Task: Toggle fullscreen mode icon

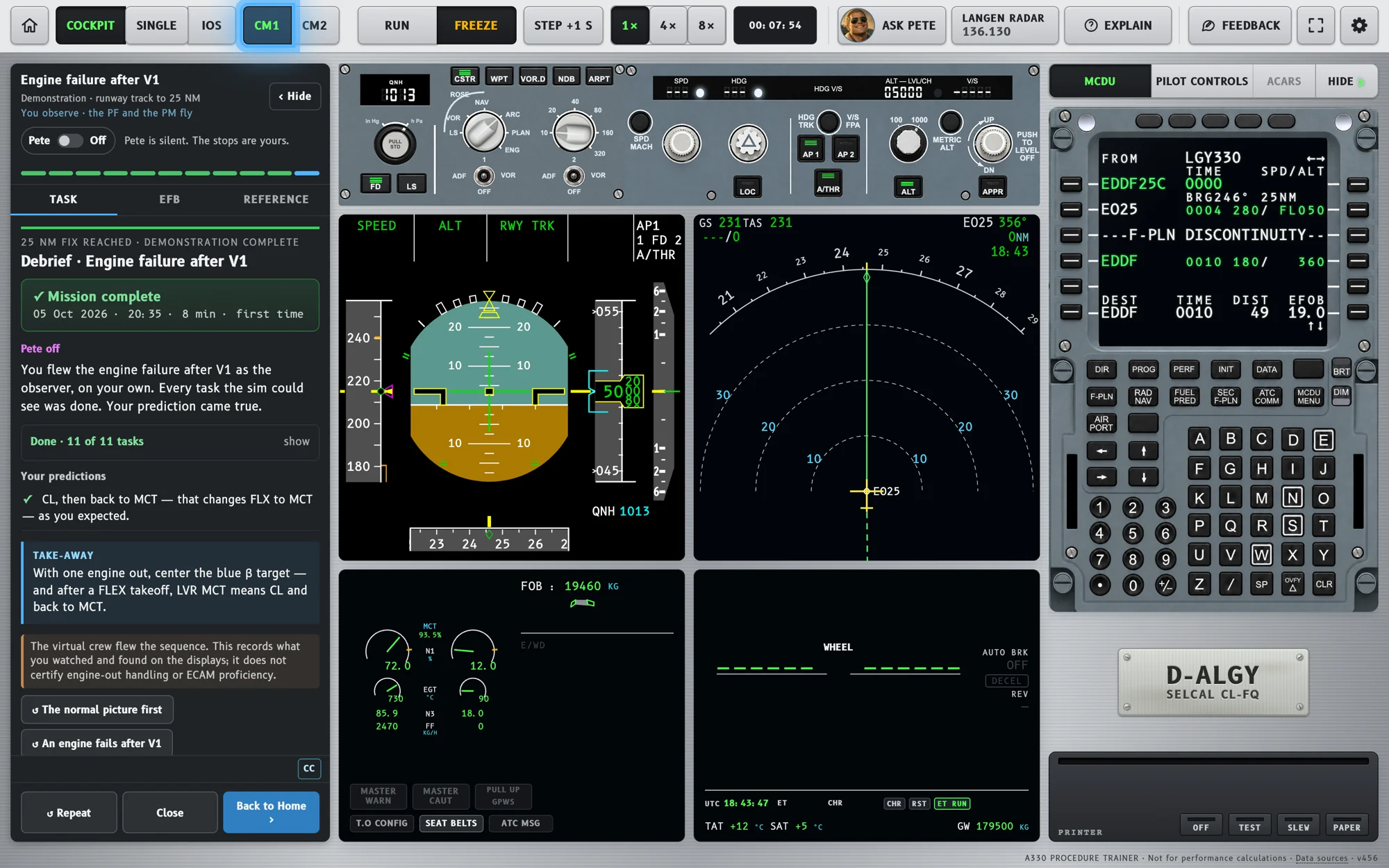Action: point(1315,26)
